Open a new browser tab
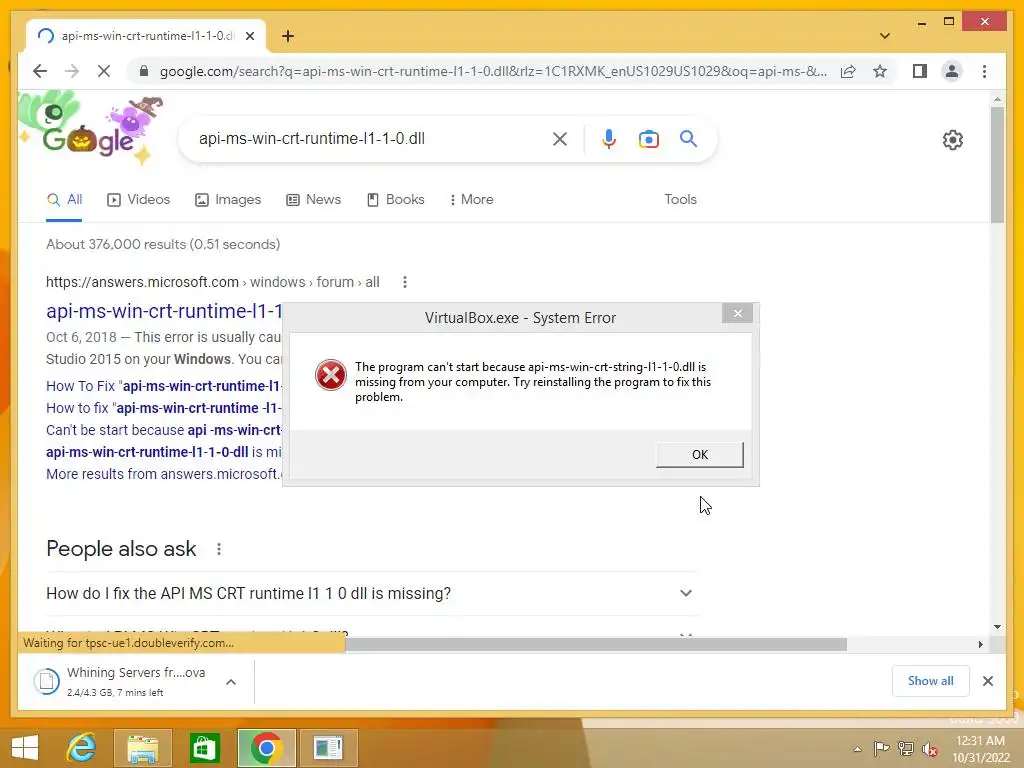Image resolution: width=1024 pixels, height=768 pixels. (x=287, y=36)
